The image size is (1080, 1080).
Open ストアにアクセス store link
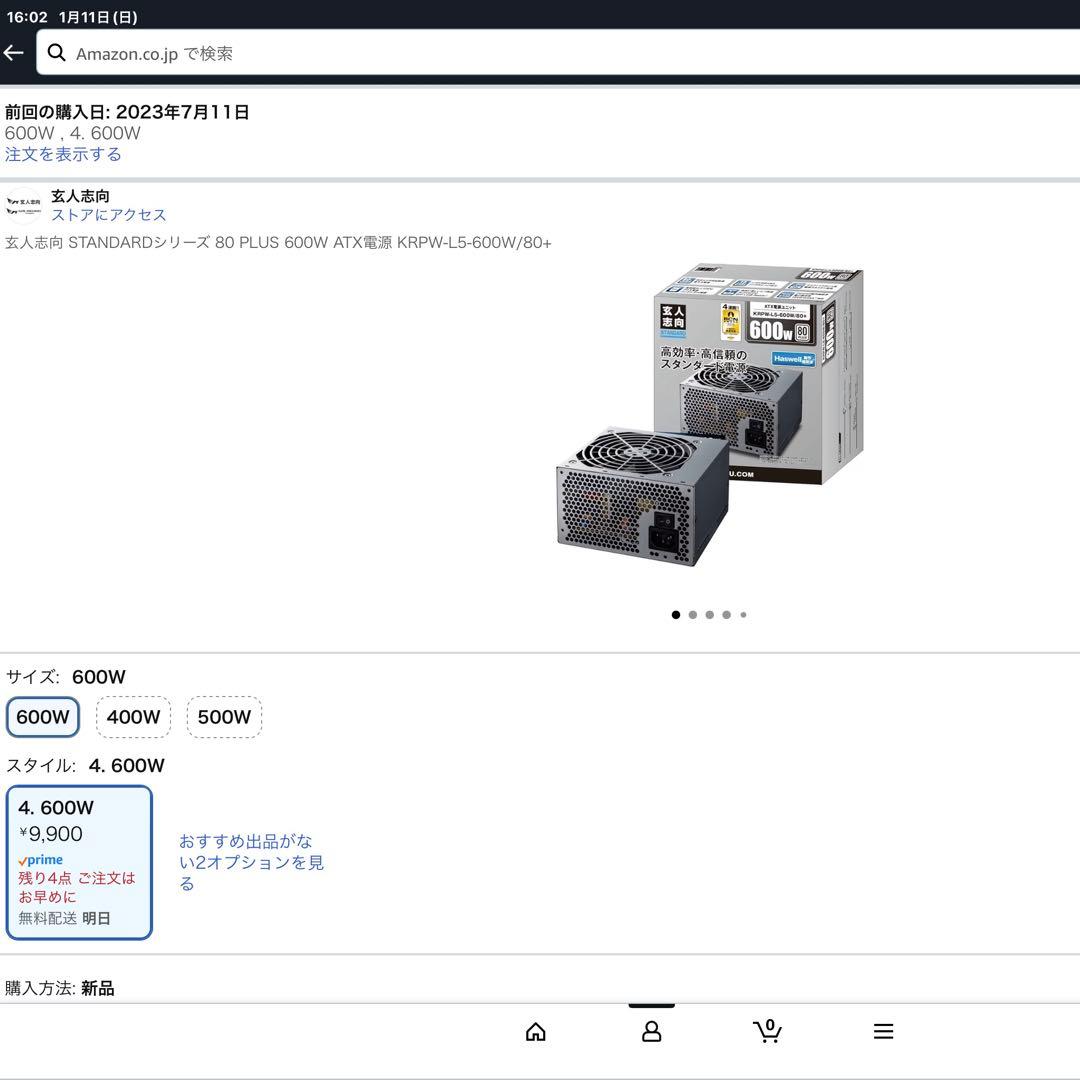click(x=109, y=215)
